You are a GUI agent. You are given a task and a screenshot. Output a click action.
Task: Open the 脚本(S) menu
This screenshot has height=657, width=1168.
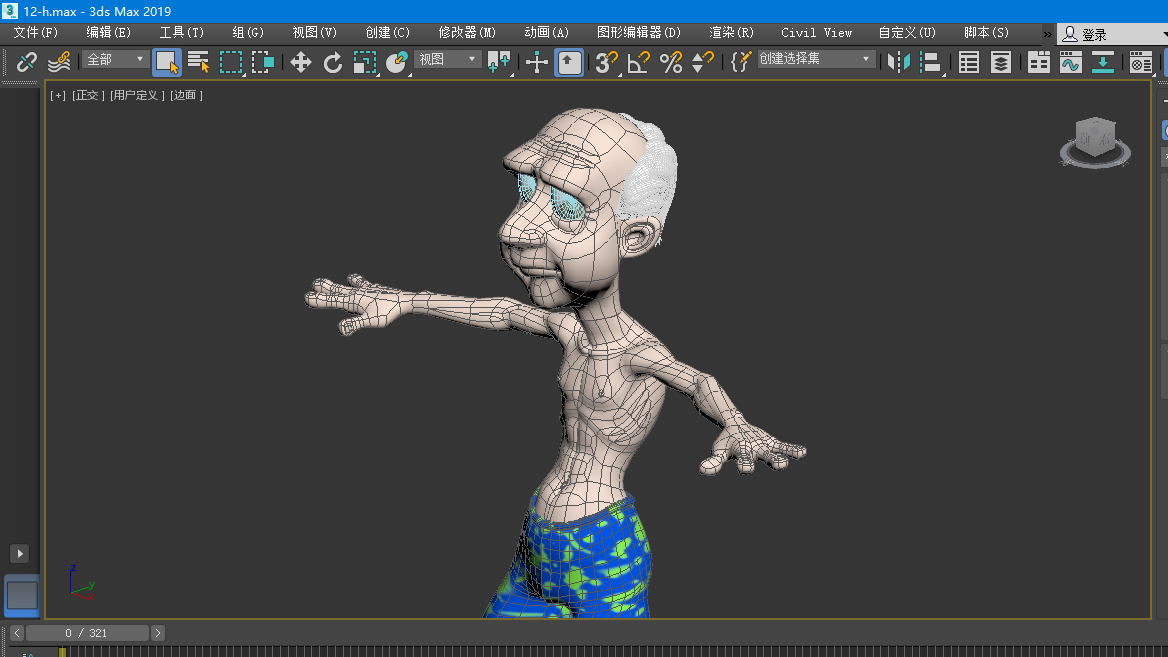click(986, 33)
